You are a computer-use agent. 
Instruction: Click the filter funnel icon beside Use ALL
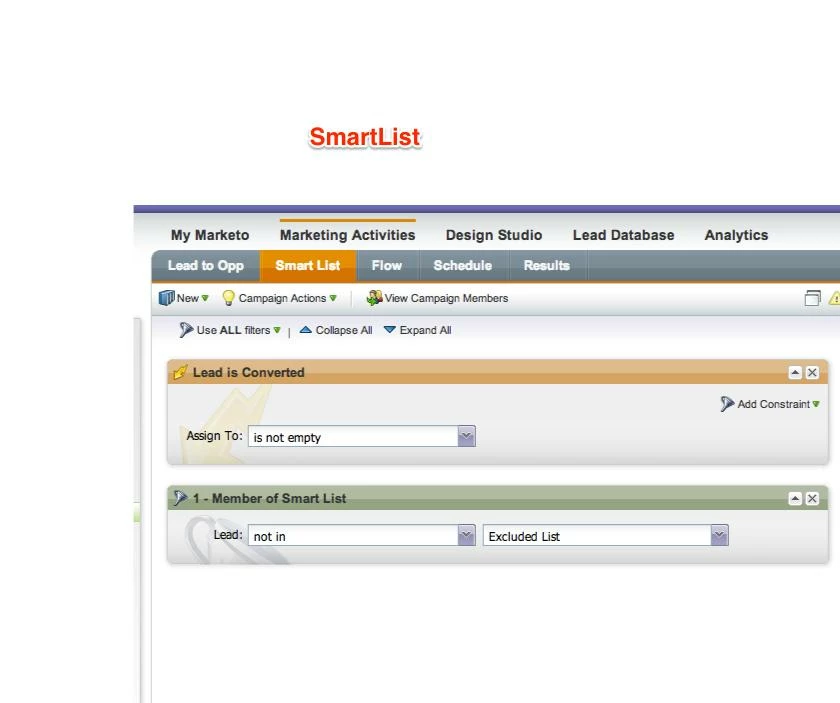click(x=186, y=330)
